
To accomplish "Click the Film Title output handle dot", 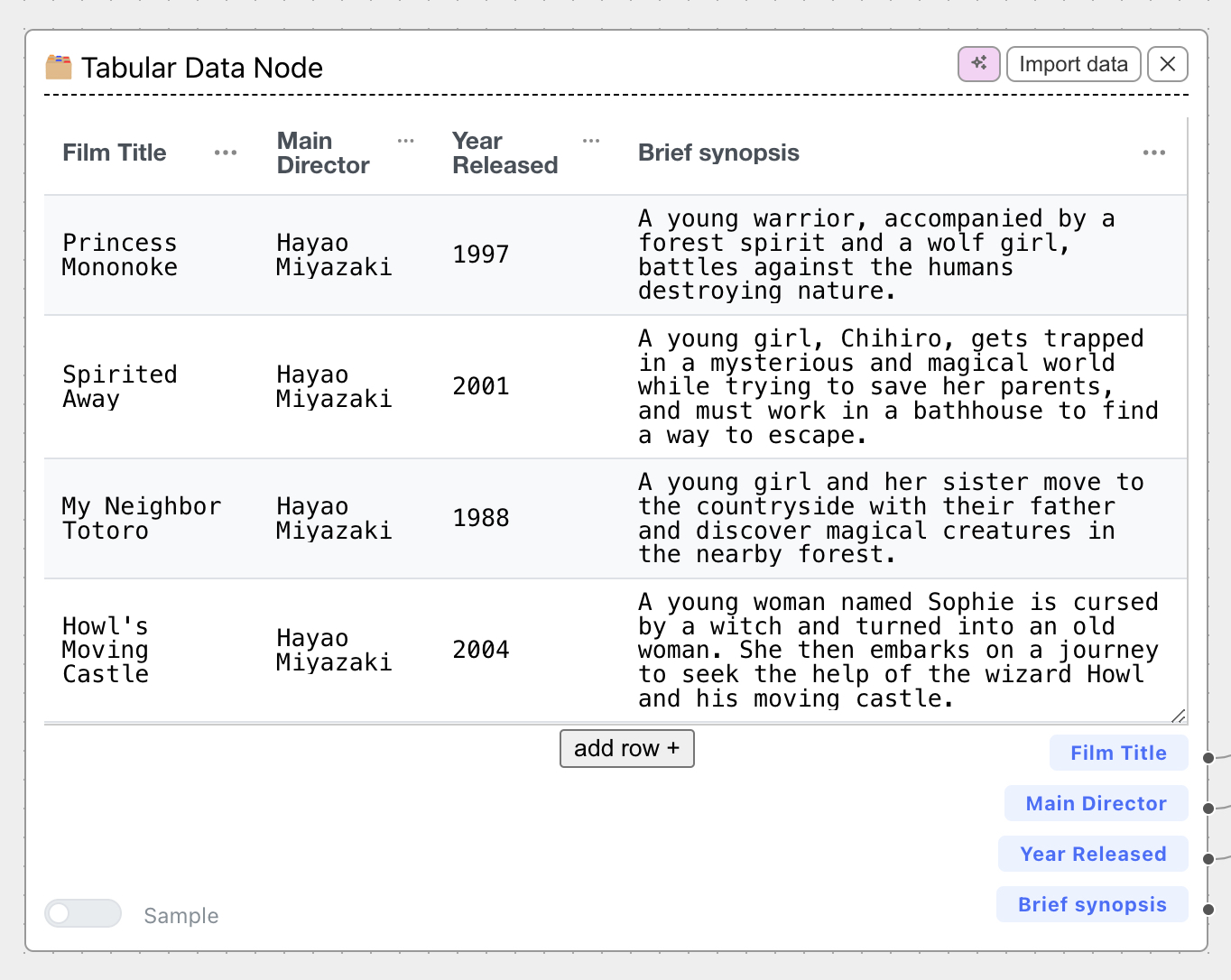I will [1208, 757].
